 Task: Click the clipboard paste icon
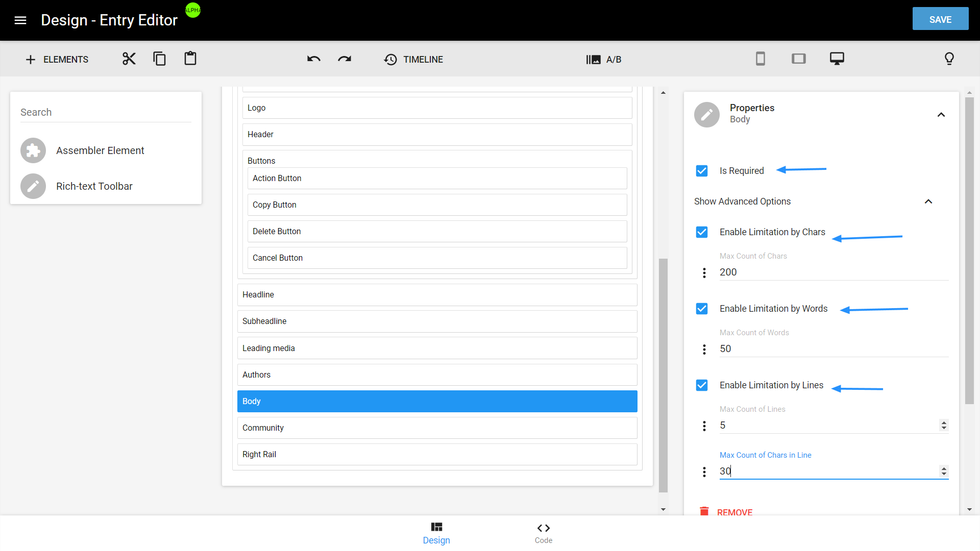click(190, 59)
